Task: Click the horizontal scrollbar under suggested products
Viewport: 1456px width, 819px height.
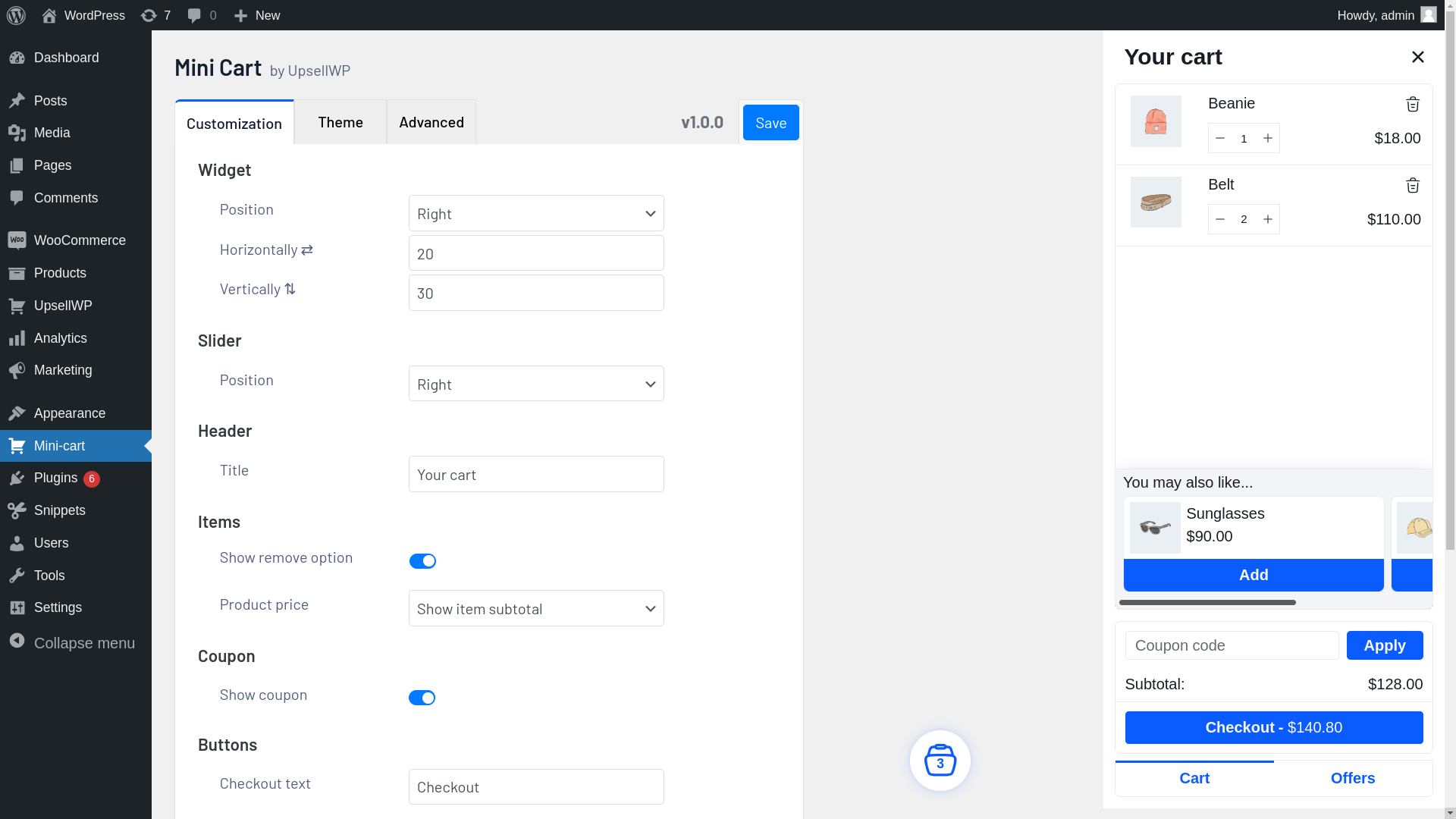Action: (1207, 603)
